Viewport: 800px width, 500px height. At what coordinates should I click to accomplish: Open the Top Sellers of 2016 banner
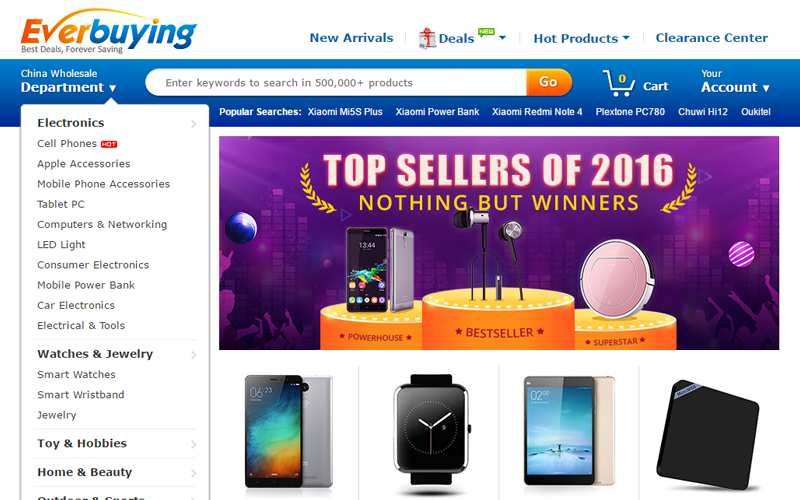tap(498, 243)
